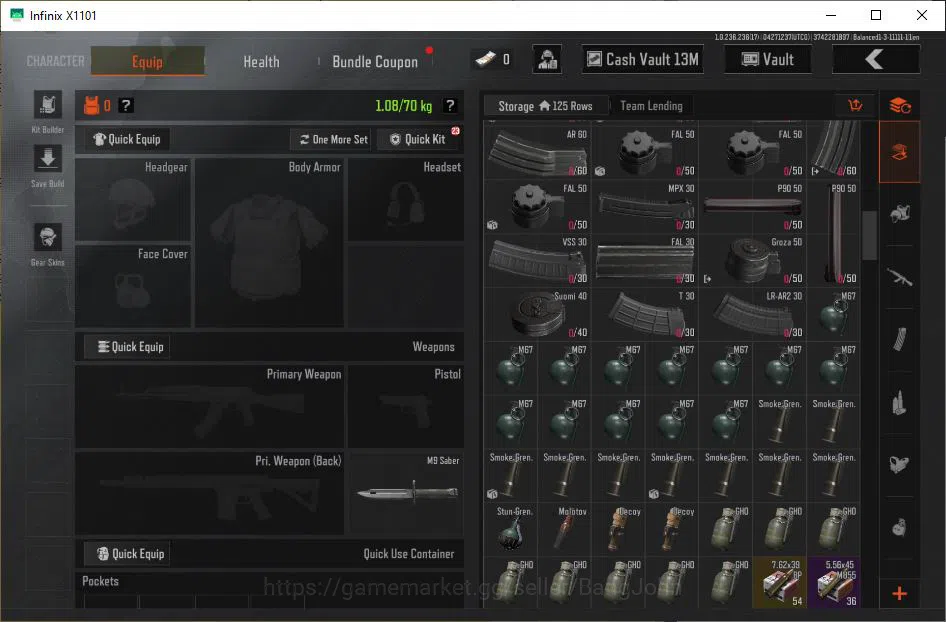The image size is (946, 622).
Task: Select the Primary Weapon slot
Action: 209,407
